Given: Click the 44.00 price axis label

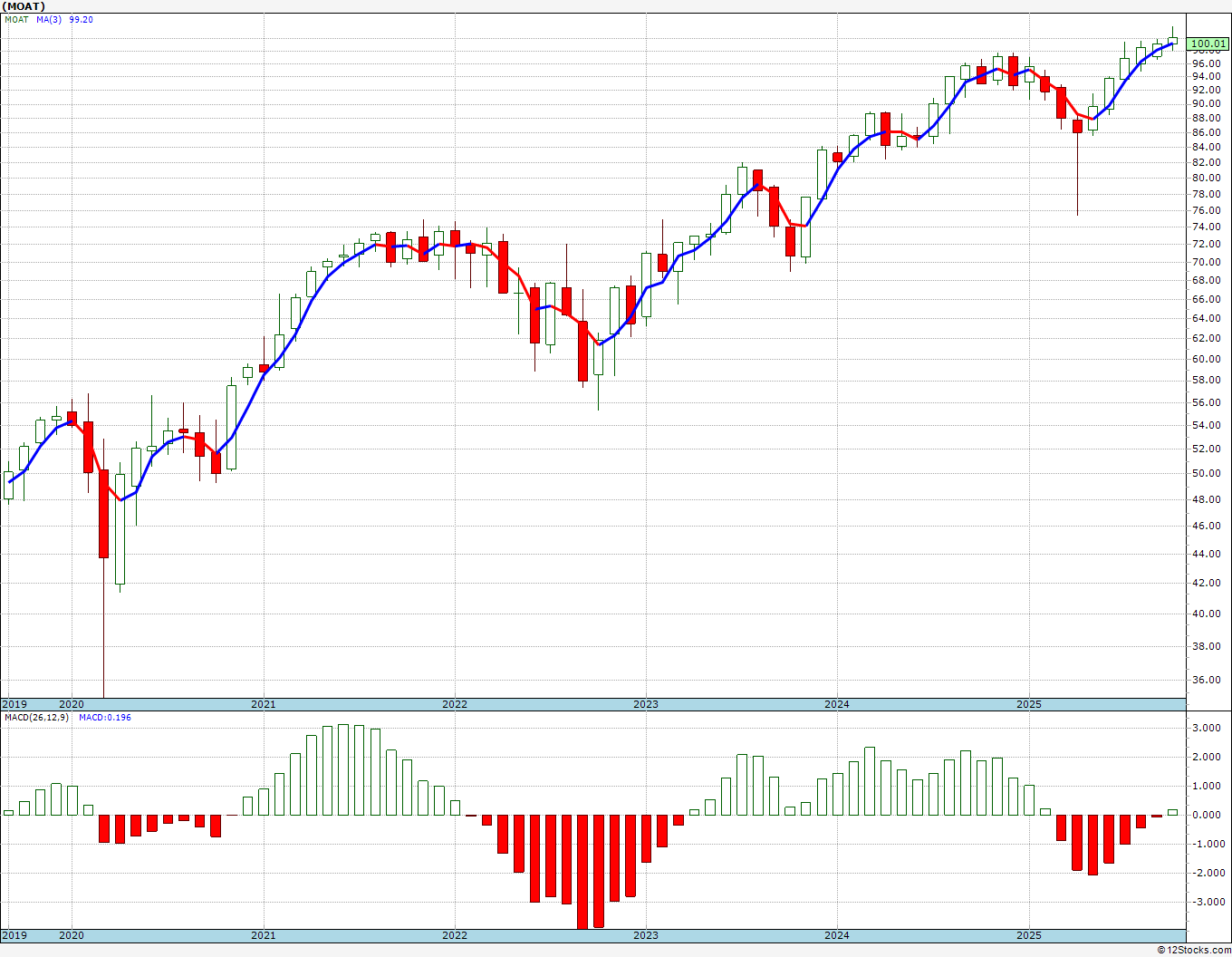Looking at the screenshot, I should click(1205, 555).
